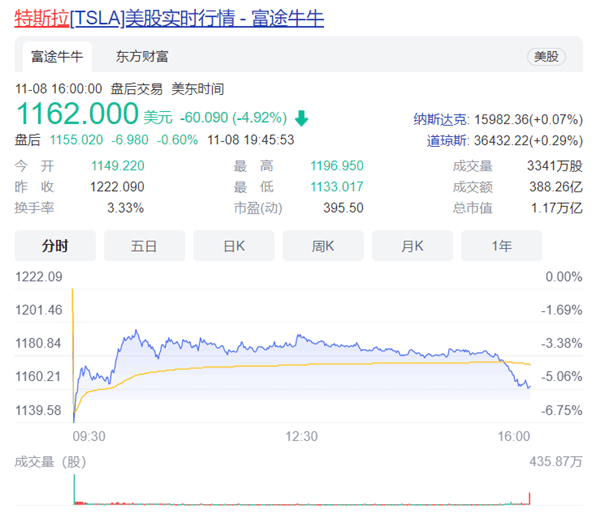This screenshot has height=517, width=600.
Task: Display the 月K chart view
Action: (412, 246)
